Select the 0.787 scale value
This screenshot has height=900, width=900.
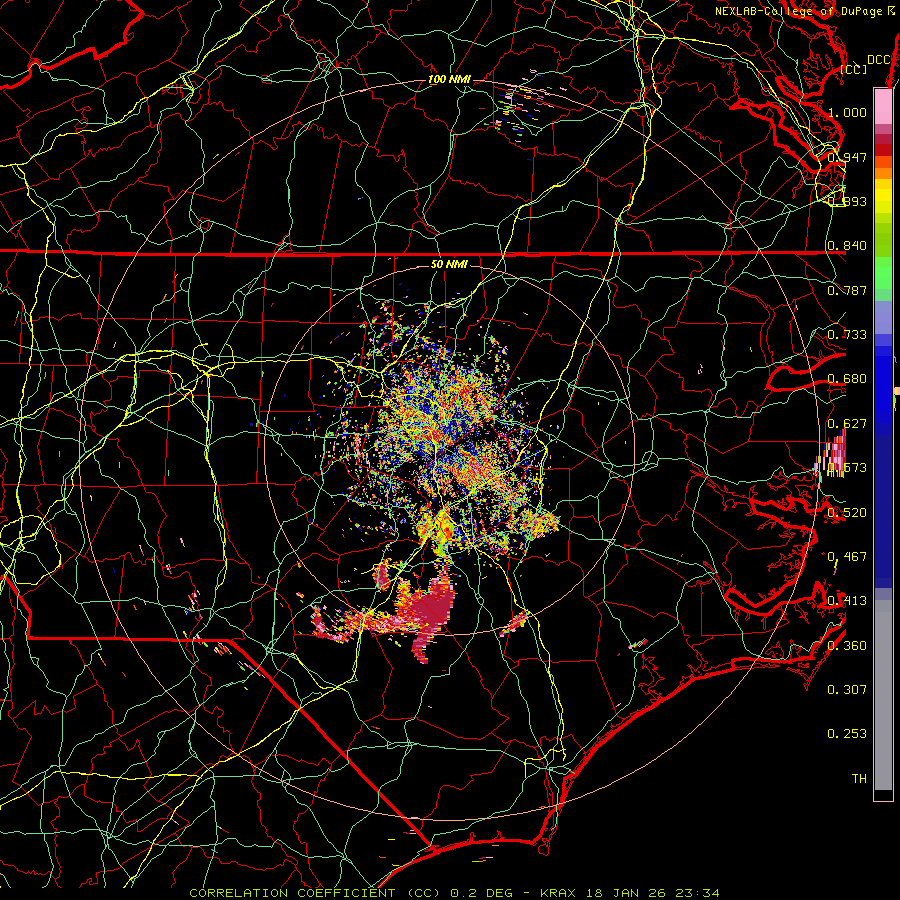[x=847, y=290]
